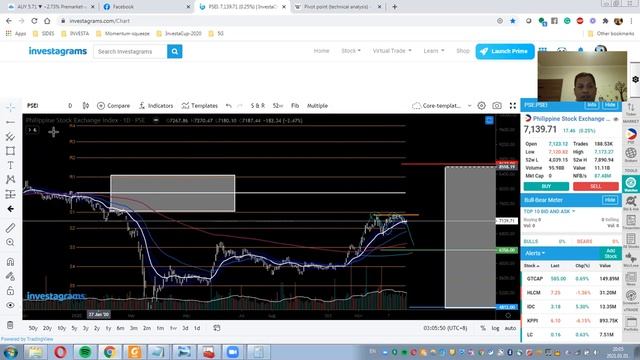Toggle stay in drawing mode
Image resolution: width=640 pixels, height=360 pixels.
[x=10, y=276]
